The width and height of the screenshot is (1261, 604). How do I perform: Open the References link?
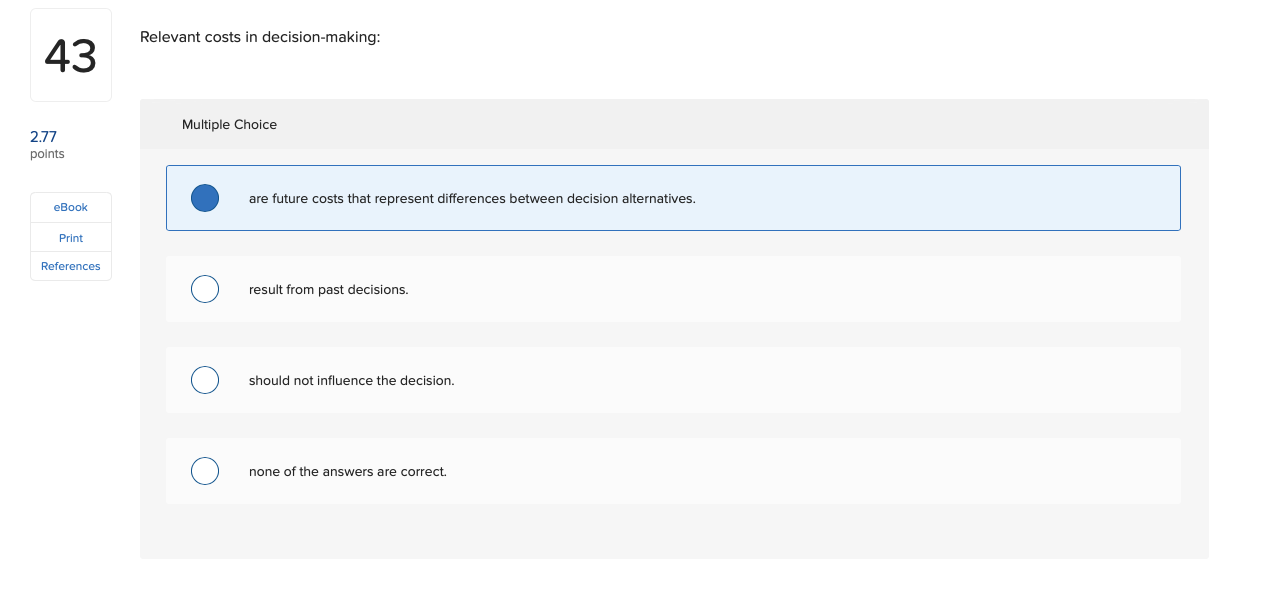[70, 266]
